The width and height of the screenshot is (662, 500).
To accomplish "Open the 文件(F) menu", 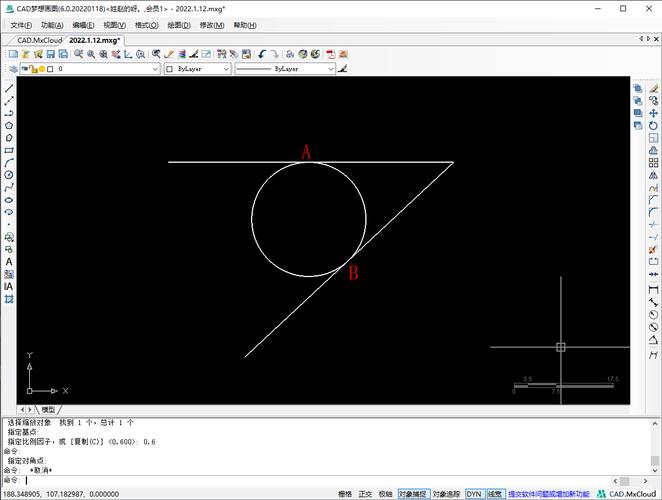I will (21, 25).
